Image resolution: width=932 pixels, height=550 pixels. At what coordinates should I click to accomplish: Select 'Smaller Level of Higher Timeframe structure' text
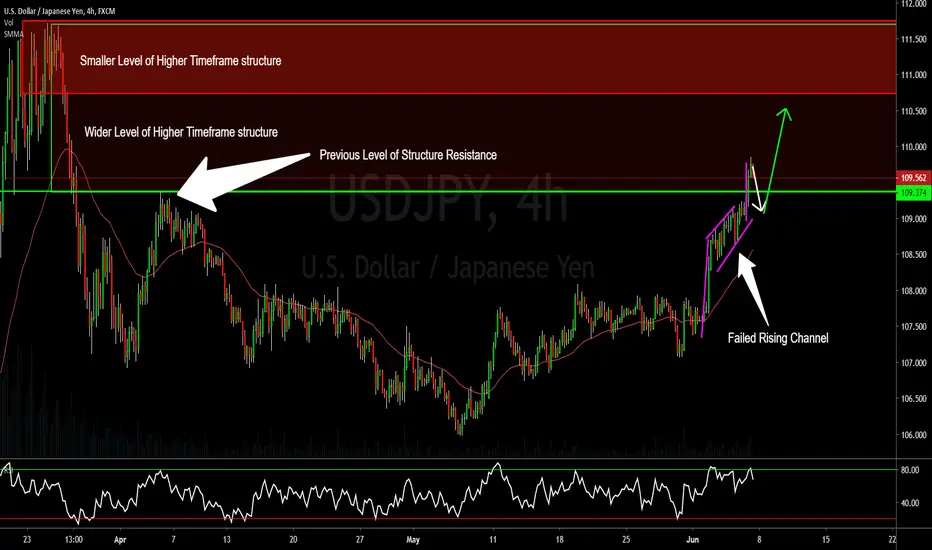(181, 61)
